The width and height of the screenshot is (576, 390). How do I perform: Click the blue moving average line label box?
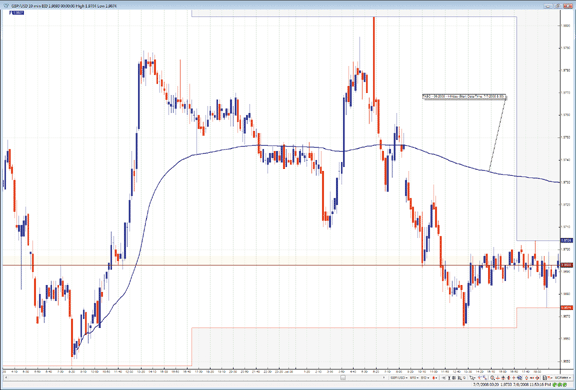click(x=464, y=97)
